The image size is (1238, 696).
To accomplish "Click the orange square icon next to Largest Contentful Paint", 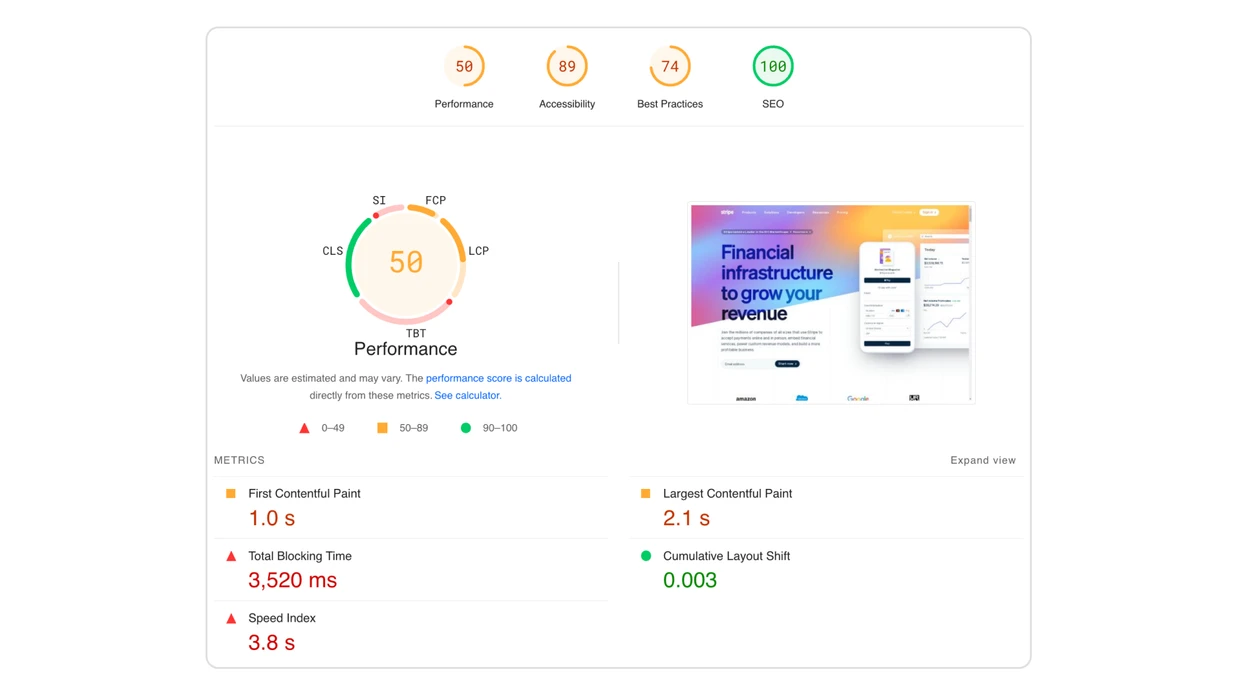I will (646, 493).
